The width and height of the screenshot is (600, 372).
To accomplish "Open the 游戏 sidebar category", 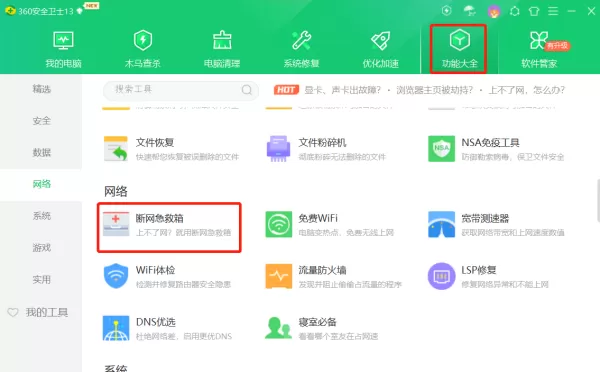I will coord(41,248).
